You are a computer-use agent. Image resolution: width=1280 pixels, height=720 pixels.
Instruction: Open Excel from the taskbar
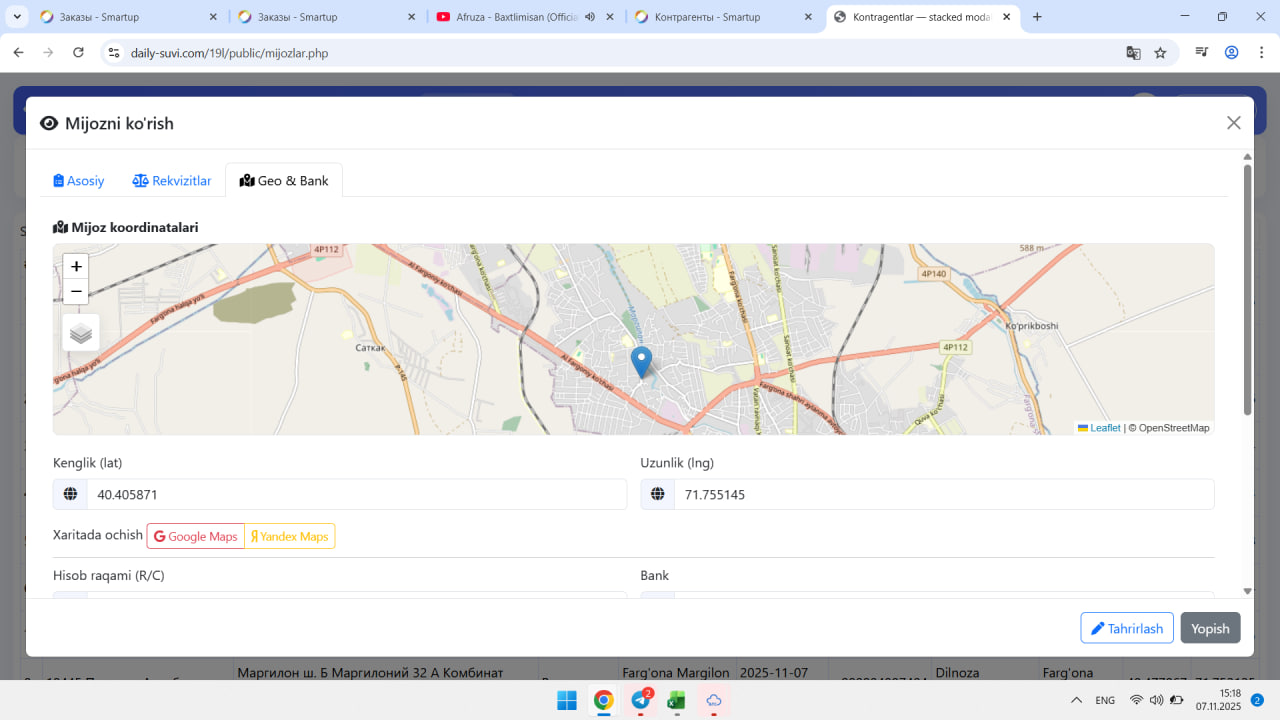(x=676, y=700)
